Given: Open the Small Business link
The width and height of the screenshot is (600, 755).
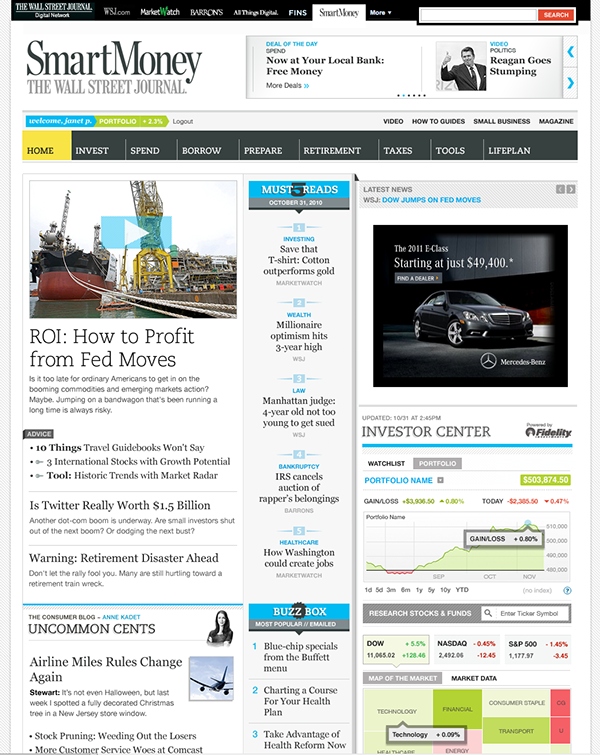Looking at the screenshot, I should (501, 121).
